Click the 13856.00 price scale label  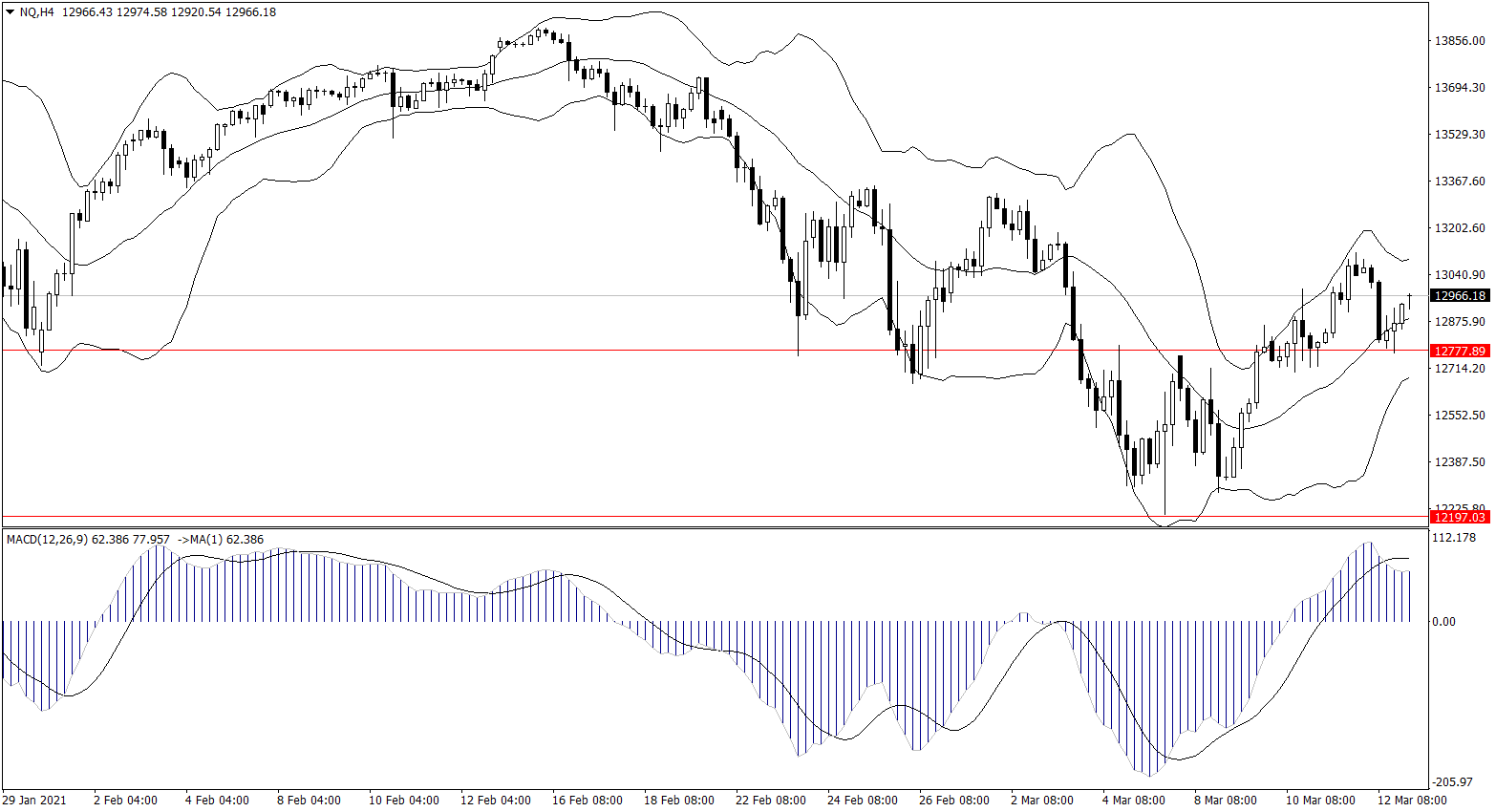coord(1460,41)
